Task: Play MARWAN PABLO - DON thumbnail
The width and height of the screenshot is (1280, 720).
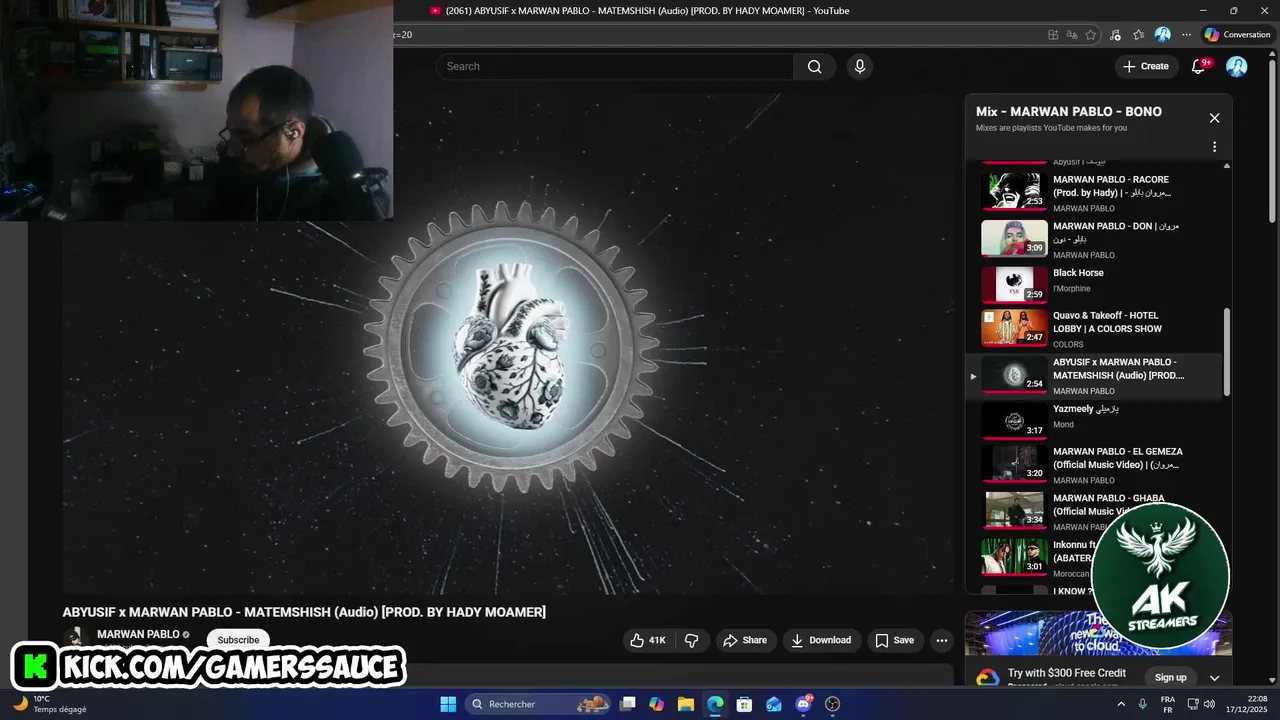Action: coord(1014,238)
